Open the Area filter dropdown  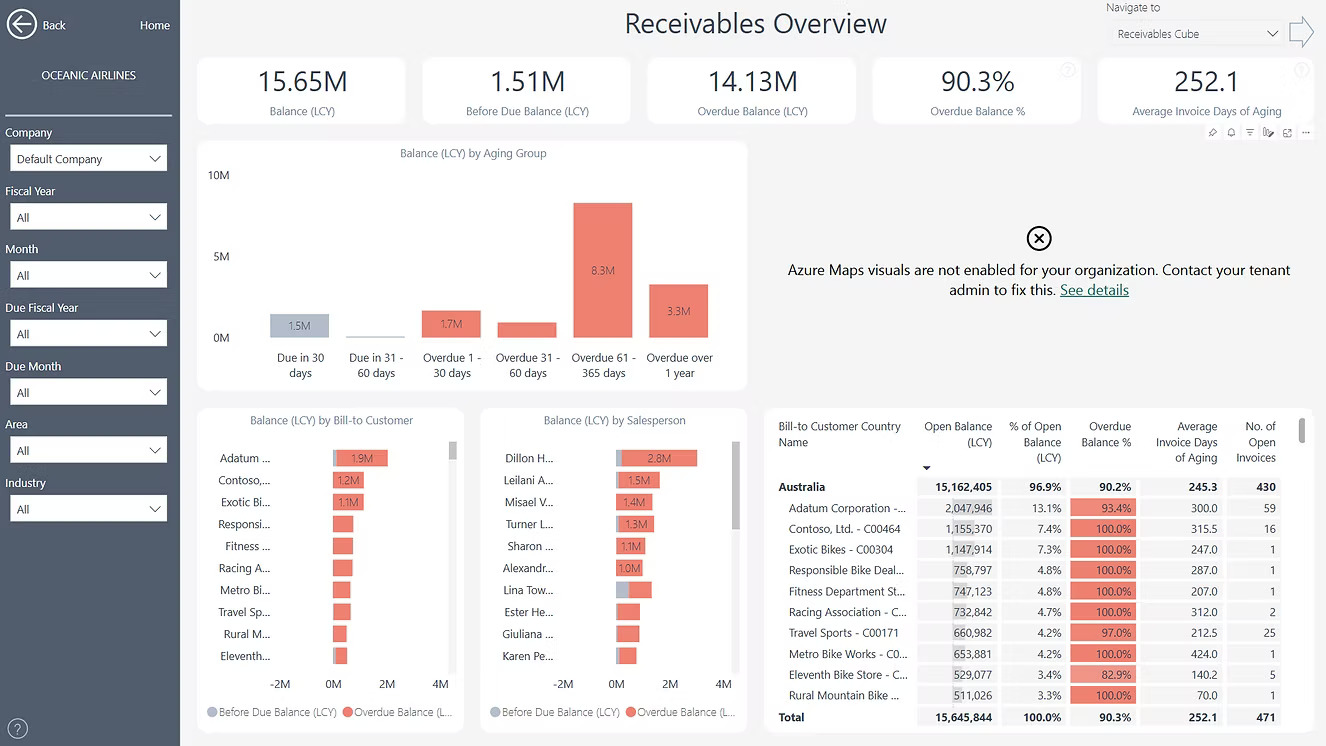coord(88,449)
